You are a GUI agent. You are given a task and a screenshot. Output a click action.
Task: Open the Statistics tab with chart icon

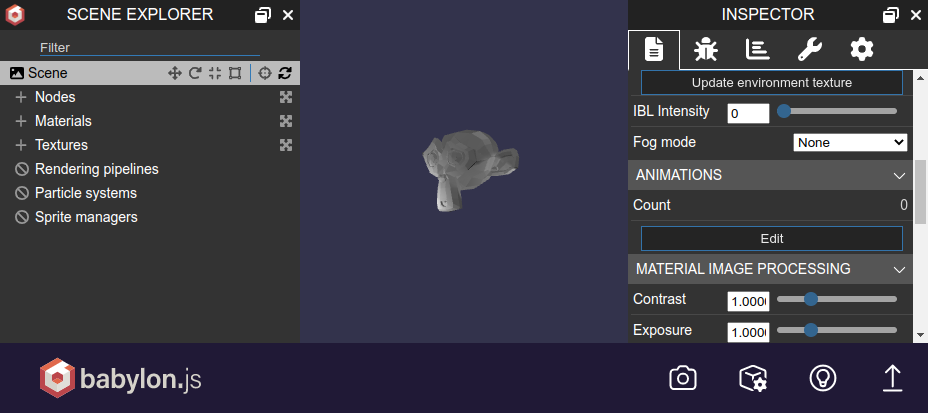point(758,50)
